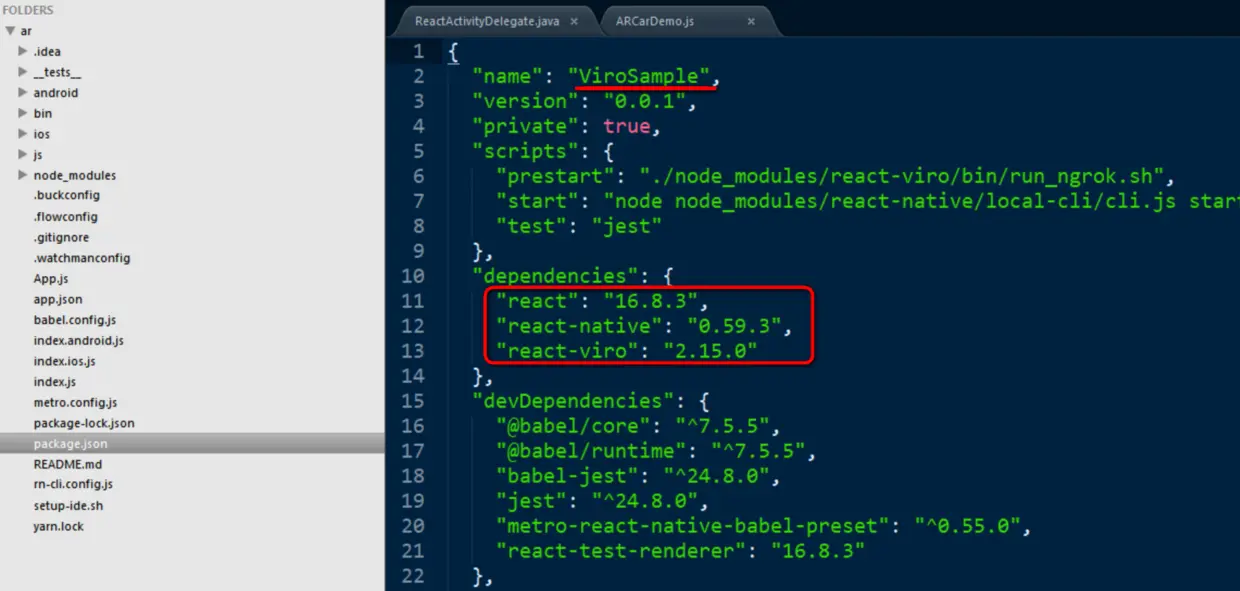The image size is (1240, 591).
Task: Open .flowconfig file in sidebar
Action: click(x=65, y=217)
